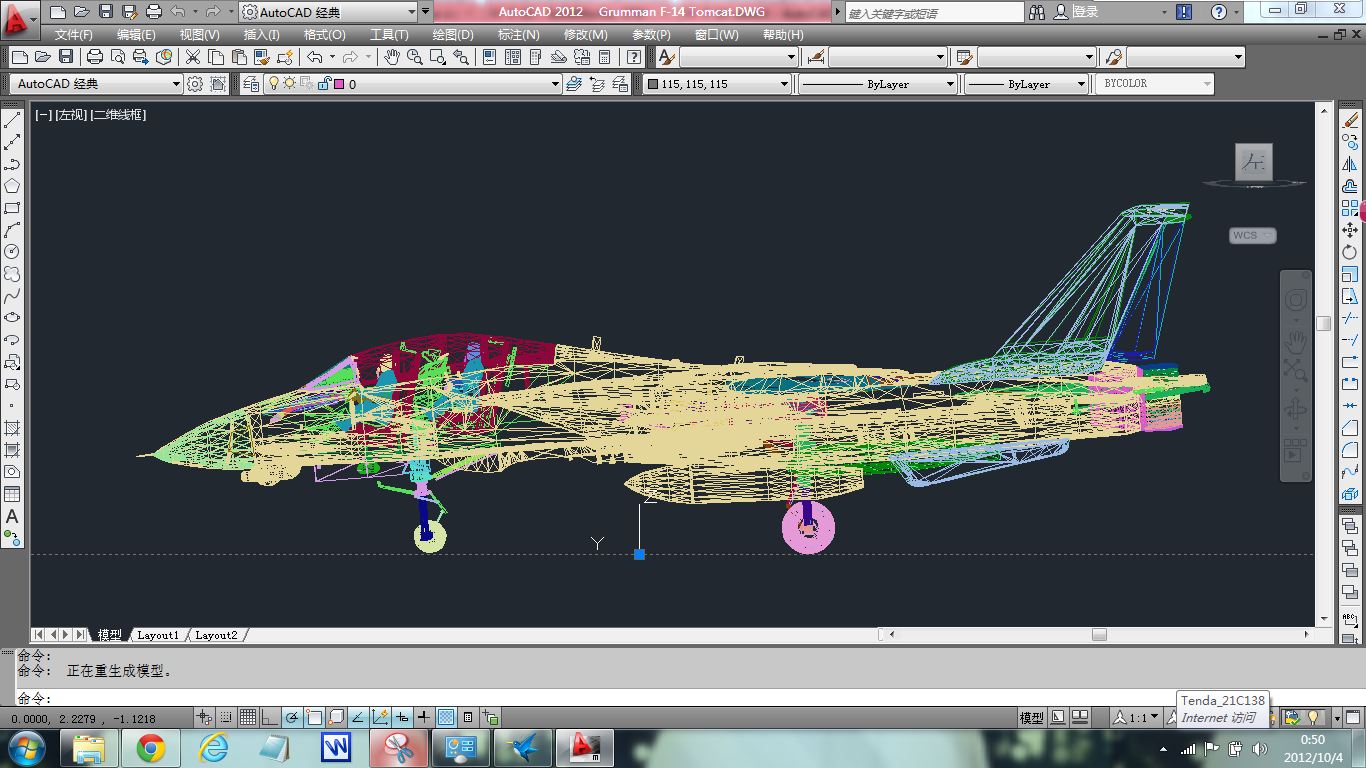The image size is (1366, 768).
Task: Switch to the Layout2 tab
Action: [x=216, y=635]
